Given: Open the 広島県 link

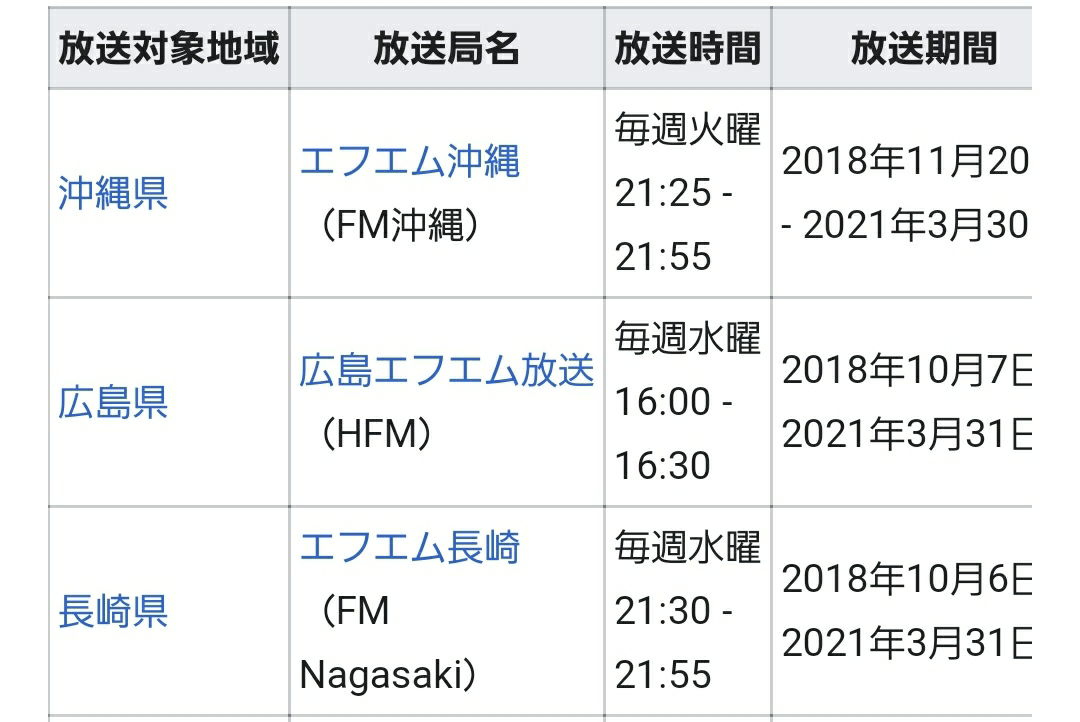Looking at the screenshot, I should click(113, 402).
